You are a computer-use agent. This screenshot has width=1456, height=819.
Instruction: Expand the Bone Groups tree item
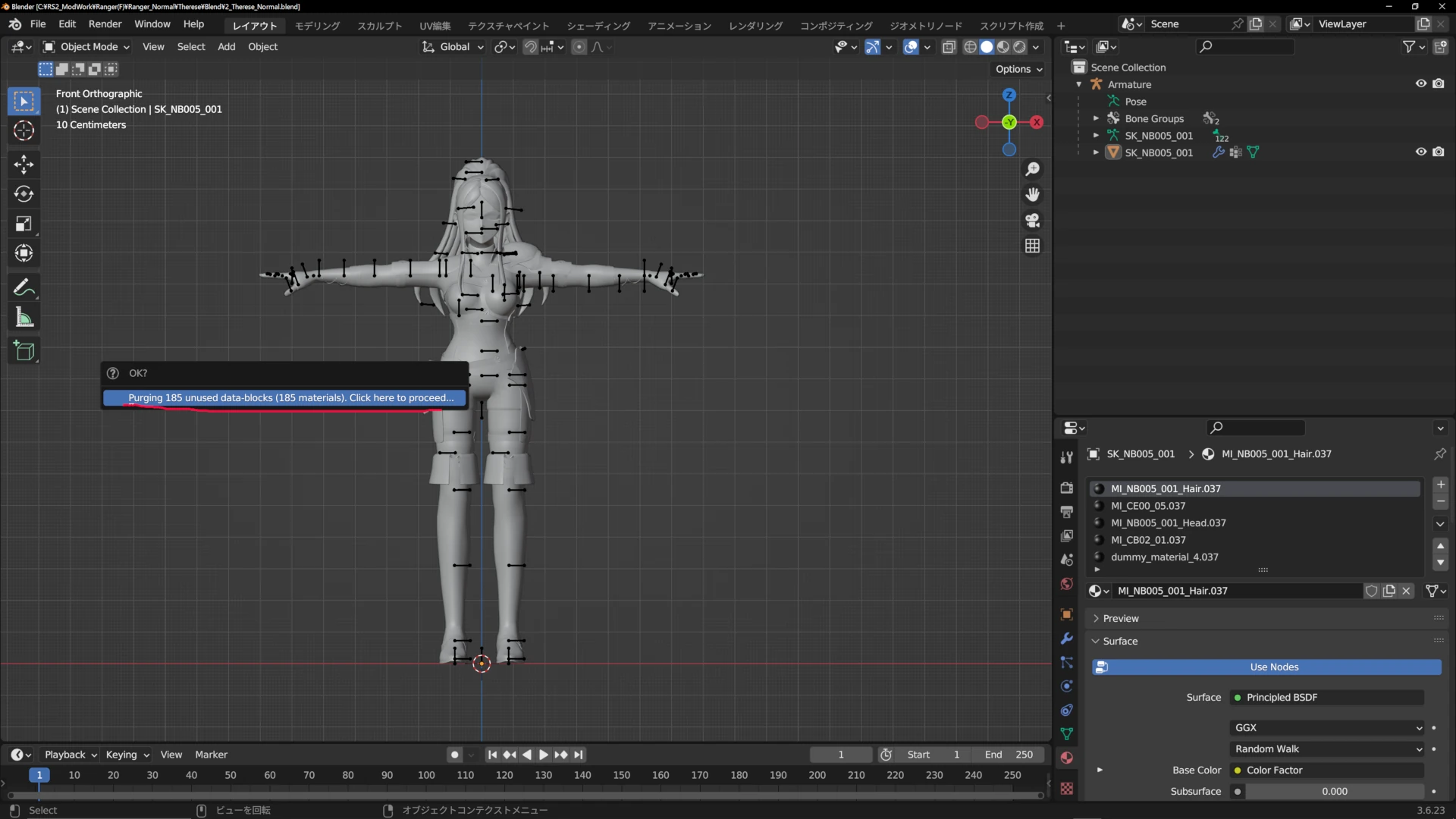click(1096, 118)
